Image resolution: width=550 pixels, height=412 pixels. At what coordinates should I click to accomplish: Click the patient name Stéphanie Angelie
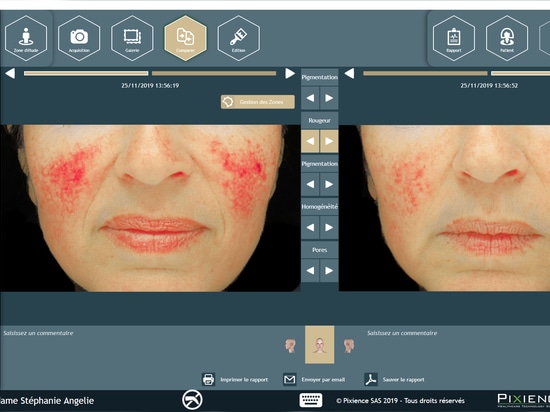pos(57,401)
